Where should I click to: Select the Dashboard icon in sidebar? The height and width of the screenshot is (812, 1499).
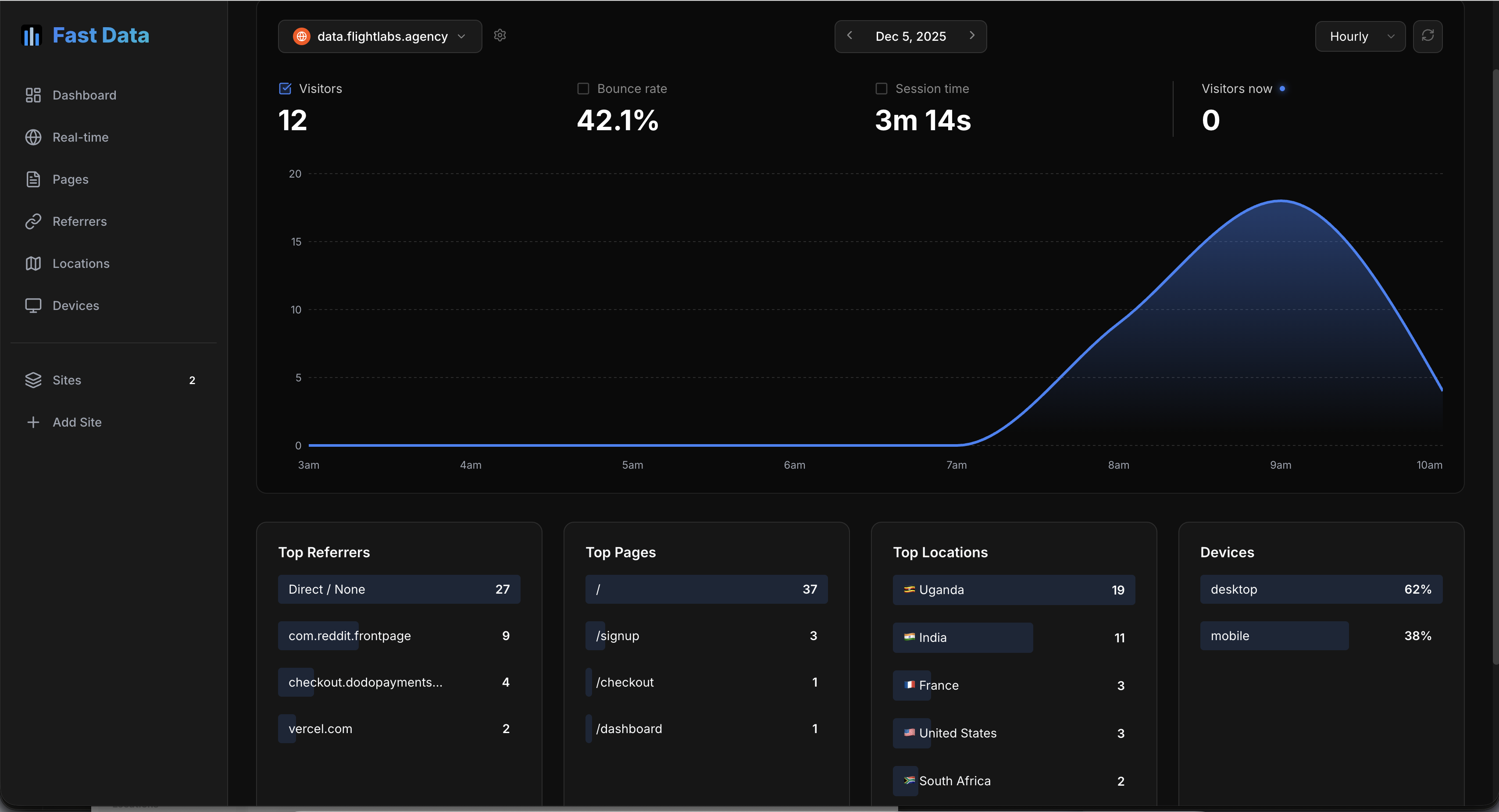click(32, 95)
